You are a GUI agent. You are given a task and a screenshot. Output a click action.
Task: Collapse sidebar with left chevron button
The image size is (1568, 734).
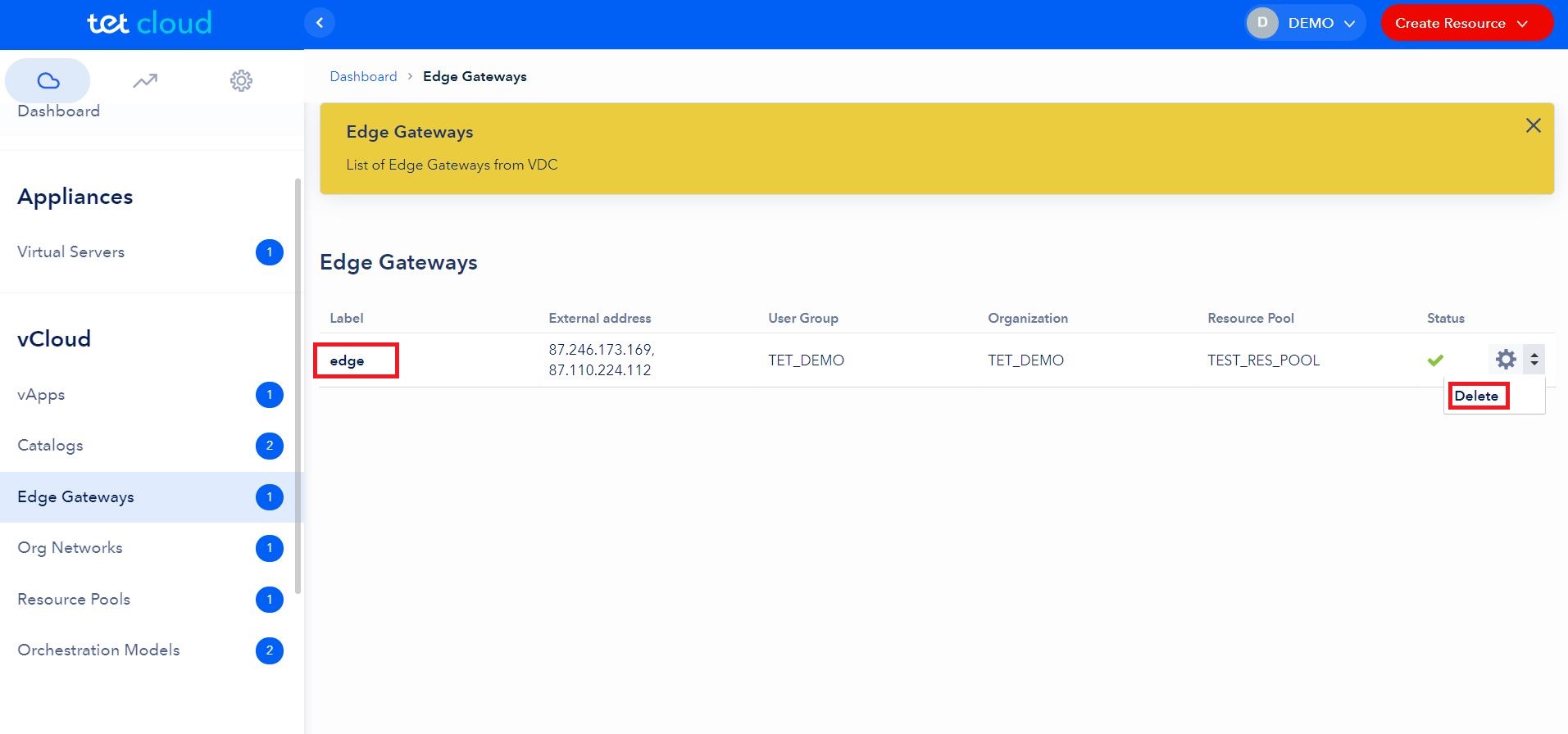(320, 23)
